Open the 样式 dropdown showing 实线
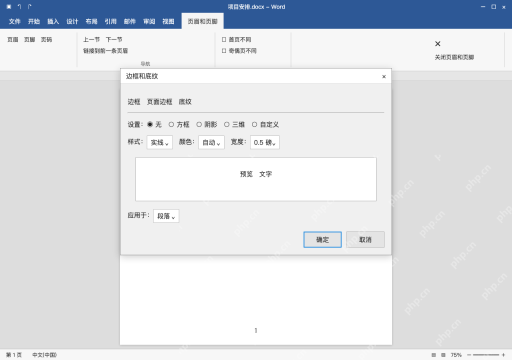Screen dimensions: 512x360 [160, 142]
